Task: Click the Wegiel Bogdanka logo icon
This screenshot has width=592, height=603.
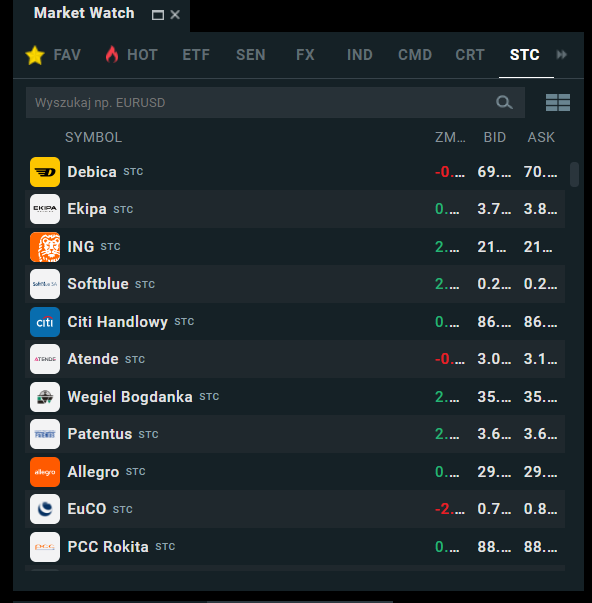Action: [x=45, y=397]
